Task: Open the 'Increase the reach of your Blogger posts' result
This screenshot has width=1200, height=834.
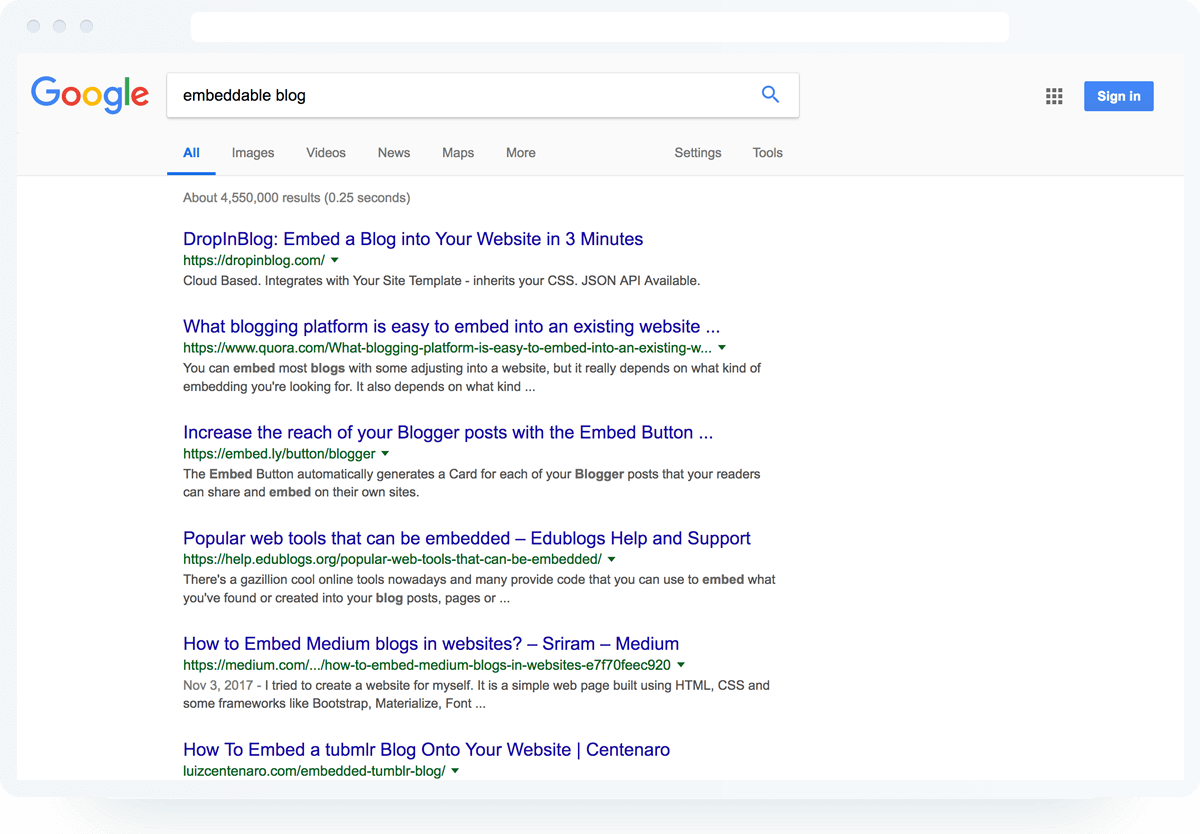Action: (448, 433)
